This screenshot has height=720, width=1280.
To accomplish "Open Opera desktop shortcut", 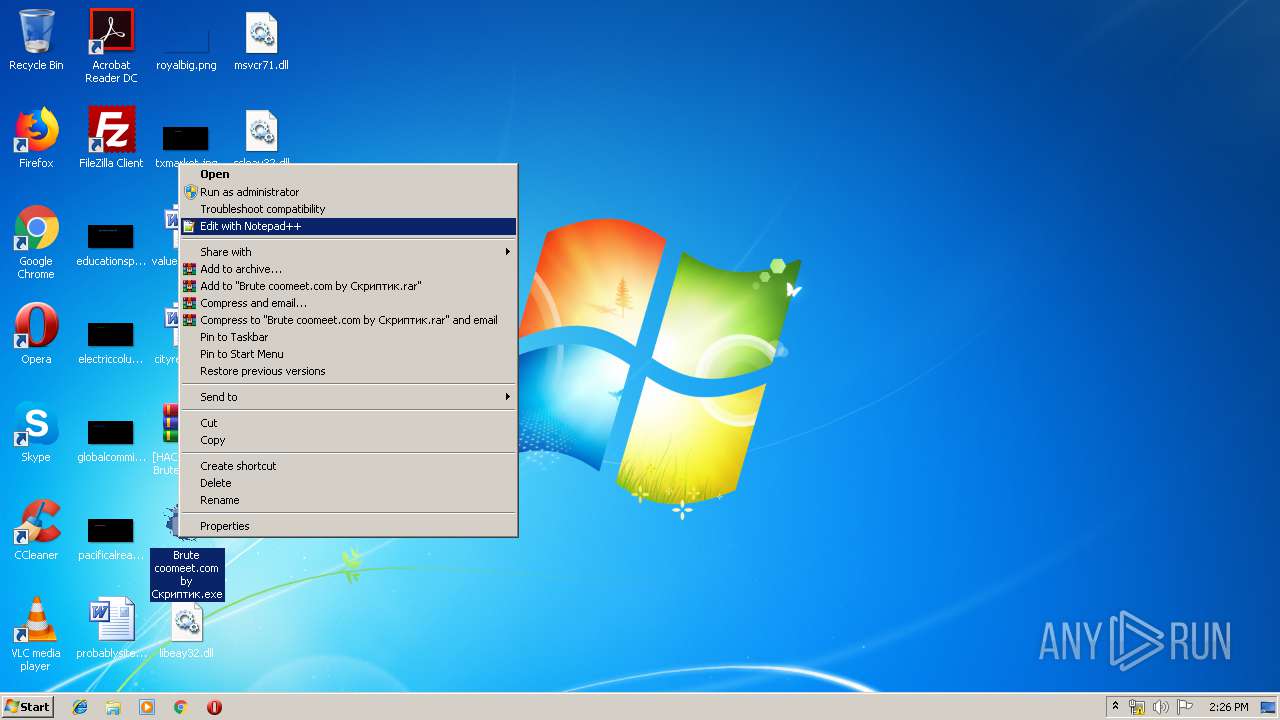I will click(36, 334).
